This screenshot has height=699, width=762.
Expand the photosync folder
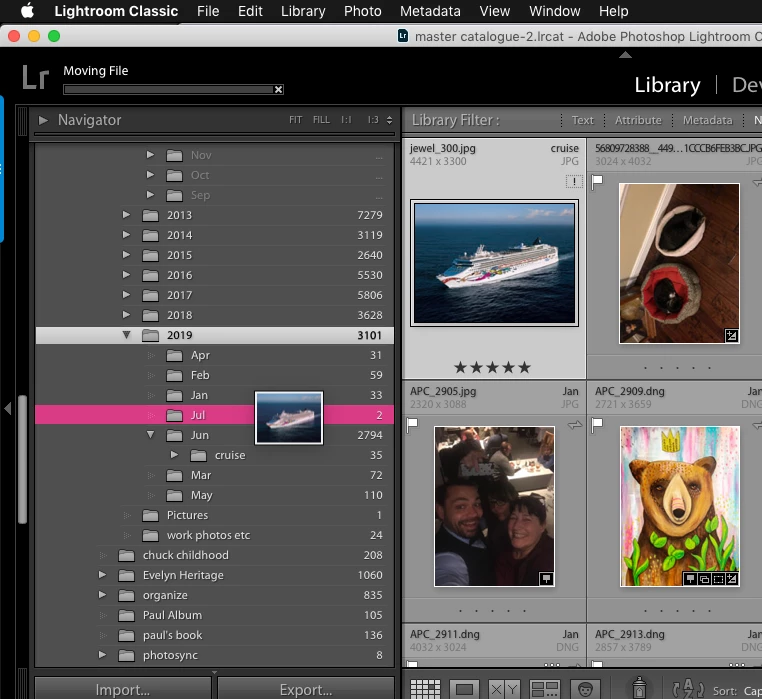pyautogui.click(x=102, y=655)
